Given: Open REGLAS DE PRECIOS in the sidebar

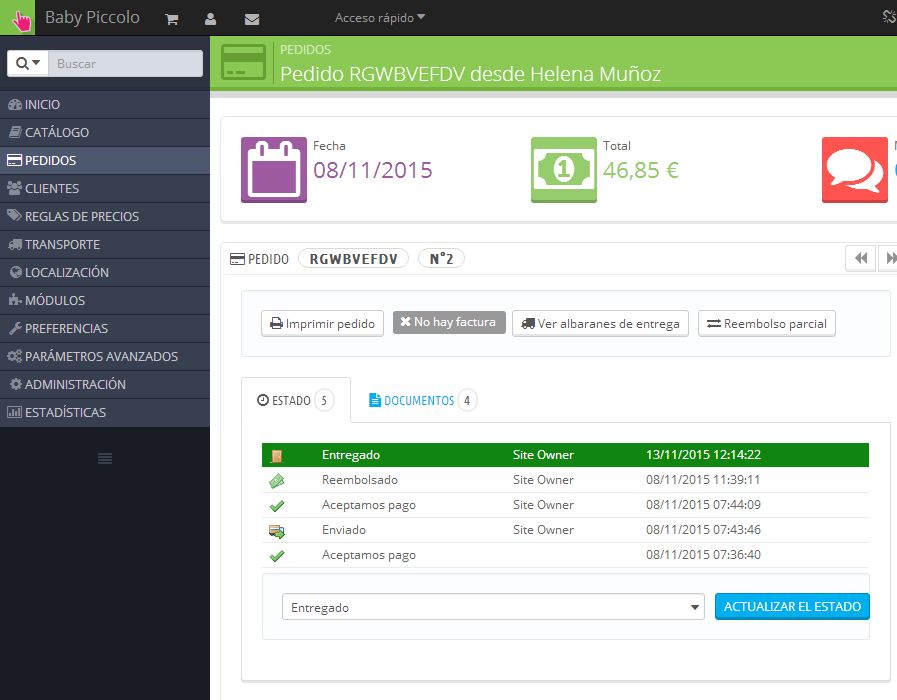Looking at the screenshot, I should pyautogui.click(x=105, y=217).
